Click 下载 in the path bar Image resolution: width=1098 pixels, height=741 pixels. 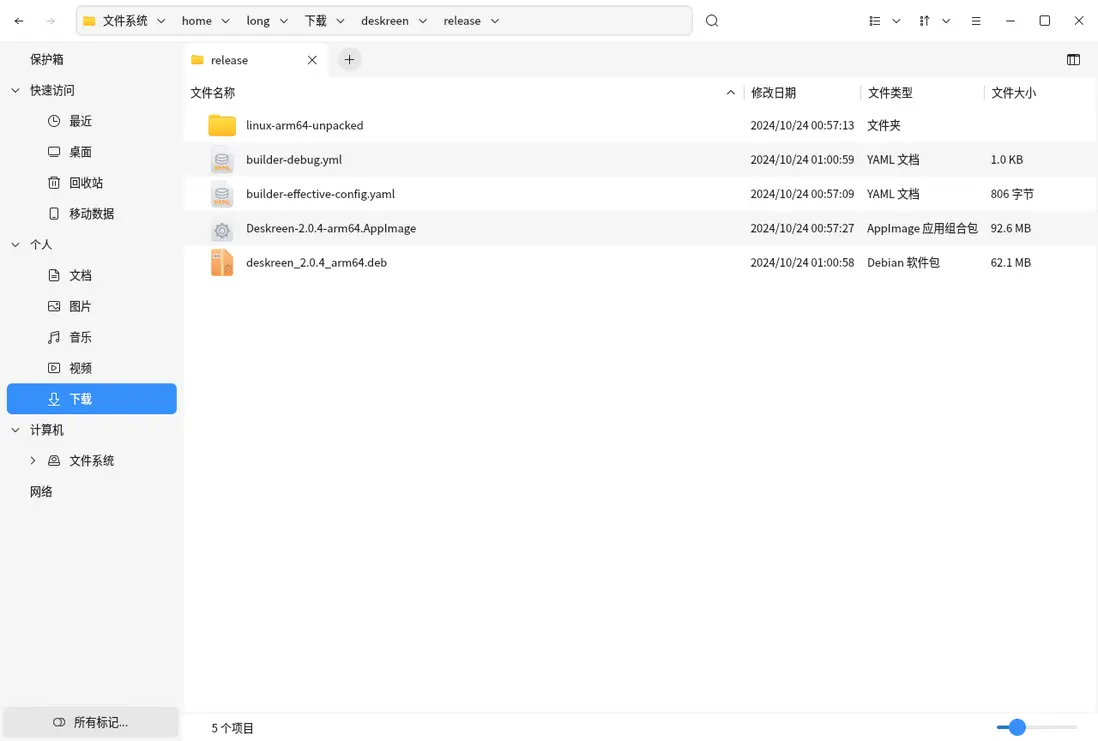point(315,21)
